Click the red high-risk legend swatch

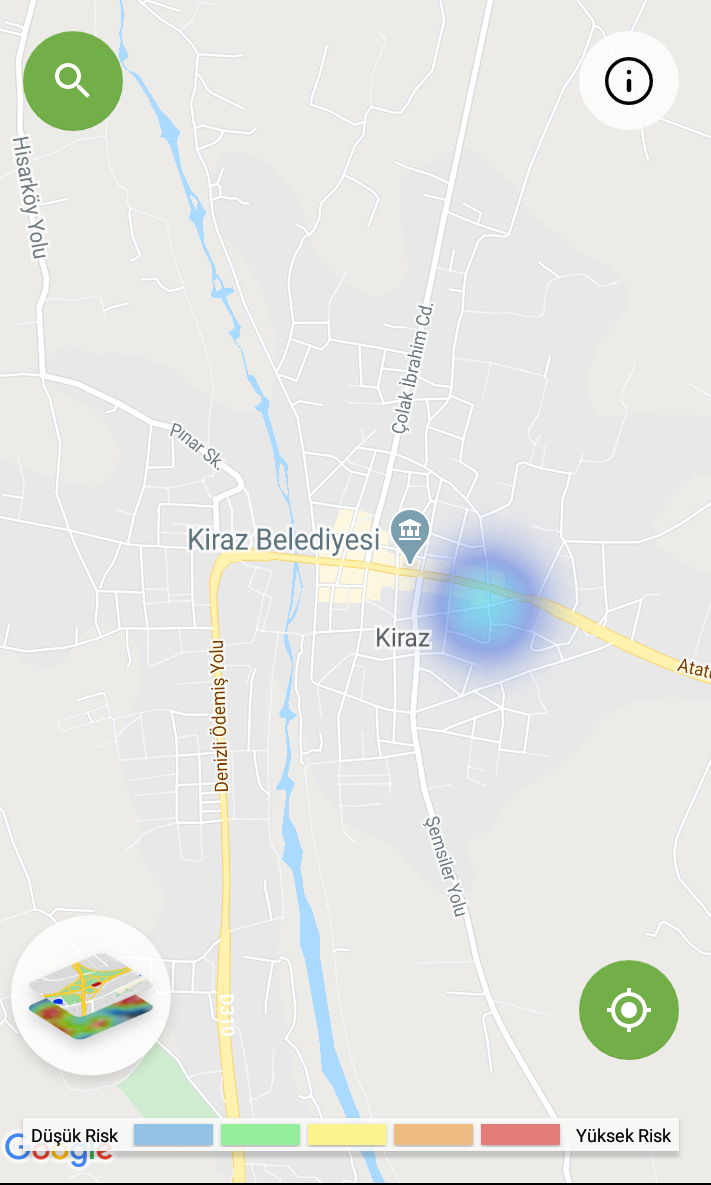(x=520, y=1134)
